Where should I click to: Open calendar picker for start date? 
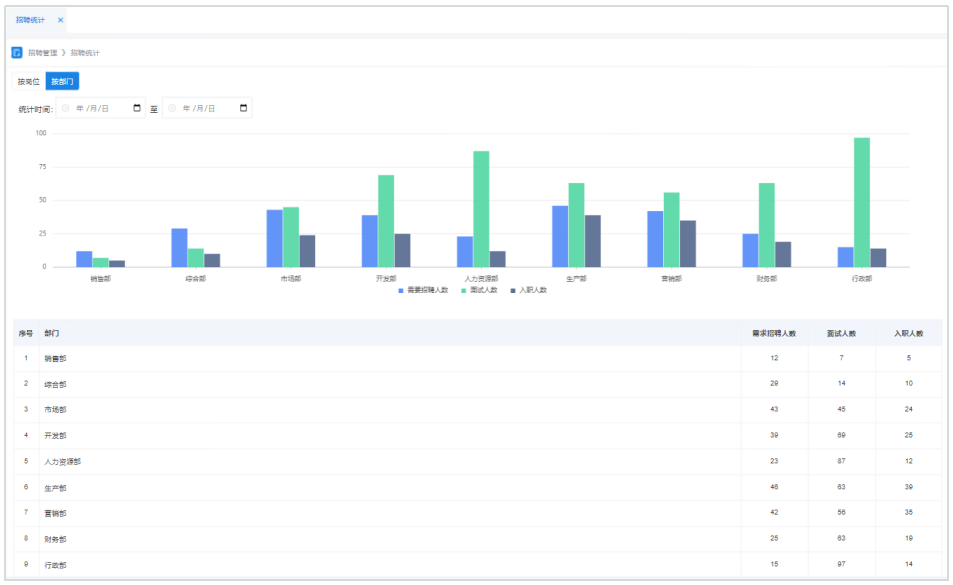137,108
